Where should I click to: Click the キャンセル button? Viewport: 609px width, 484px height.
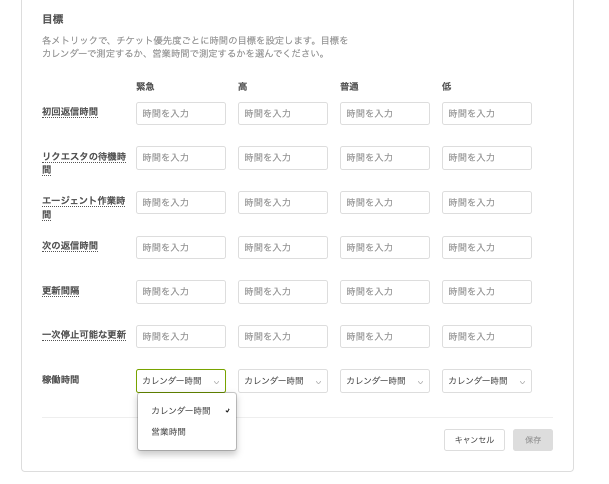click(474, 440)
